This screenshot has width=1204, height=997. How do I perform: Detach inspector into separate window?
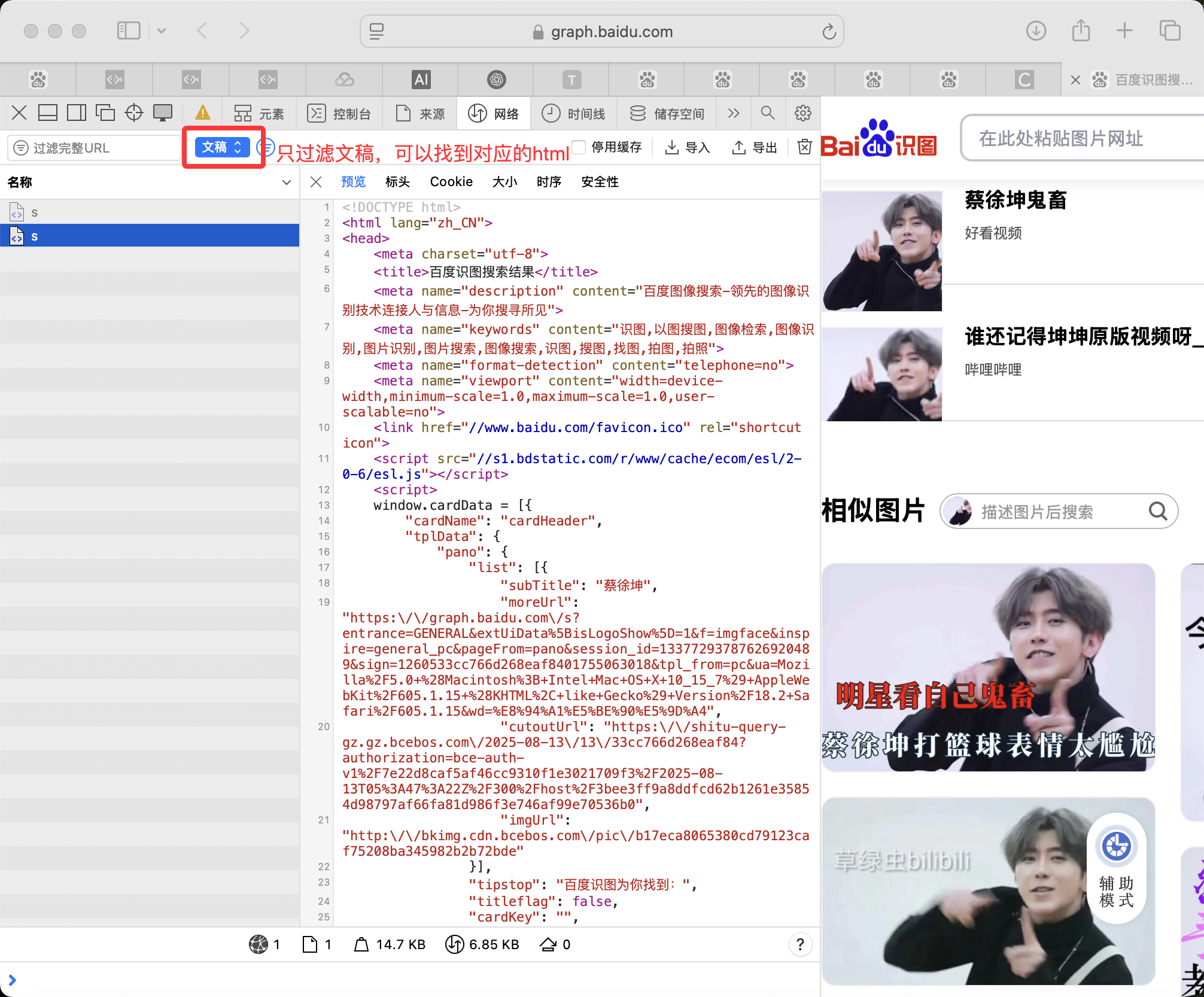pyautogui.click(x=105, y=113)
